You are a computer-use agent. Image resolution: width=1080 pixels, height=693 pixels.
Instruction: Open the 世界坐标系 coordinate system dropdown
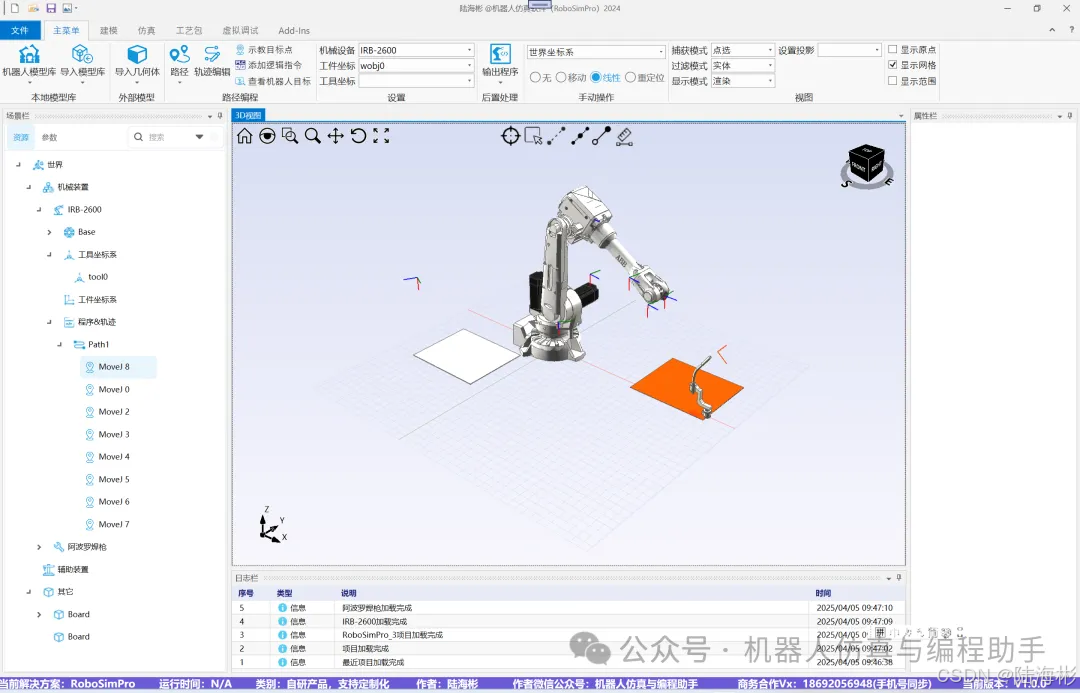(x=596, y=52)
